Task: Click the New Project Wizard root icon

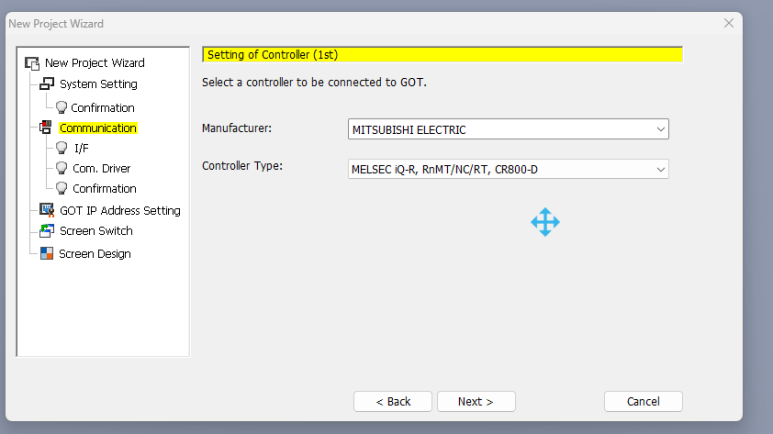Action: coord(33,63)
